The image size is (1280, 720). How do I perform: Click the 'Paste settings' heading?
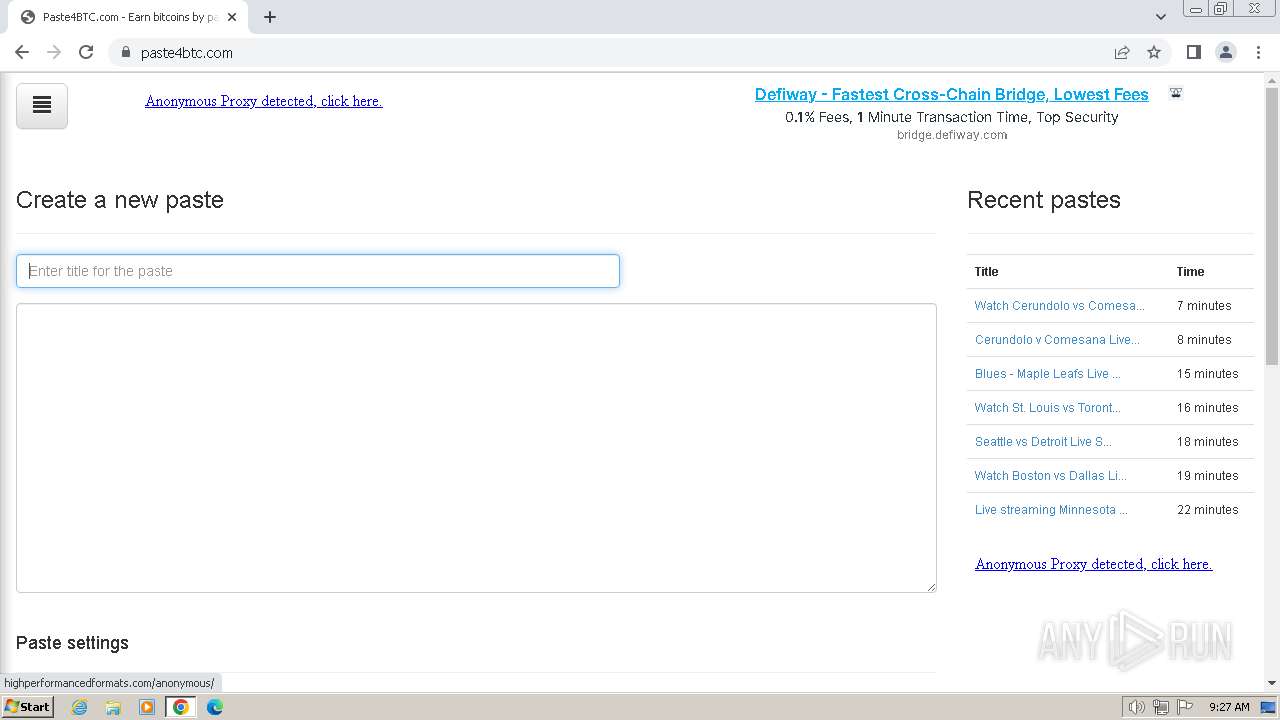click(72, 643)
